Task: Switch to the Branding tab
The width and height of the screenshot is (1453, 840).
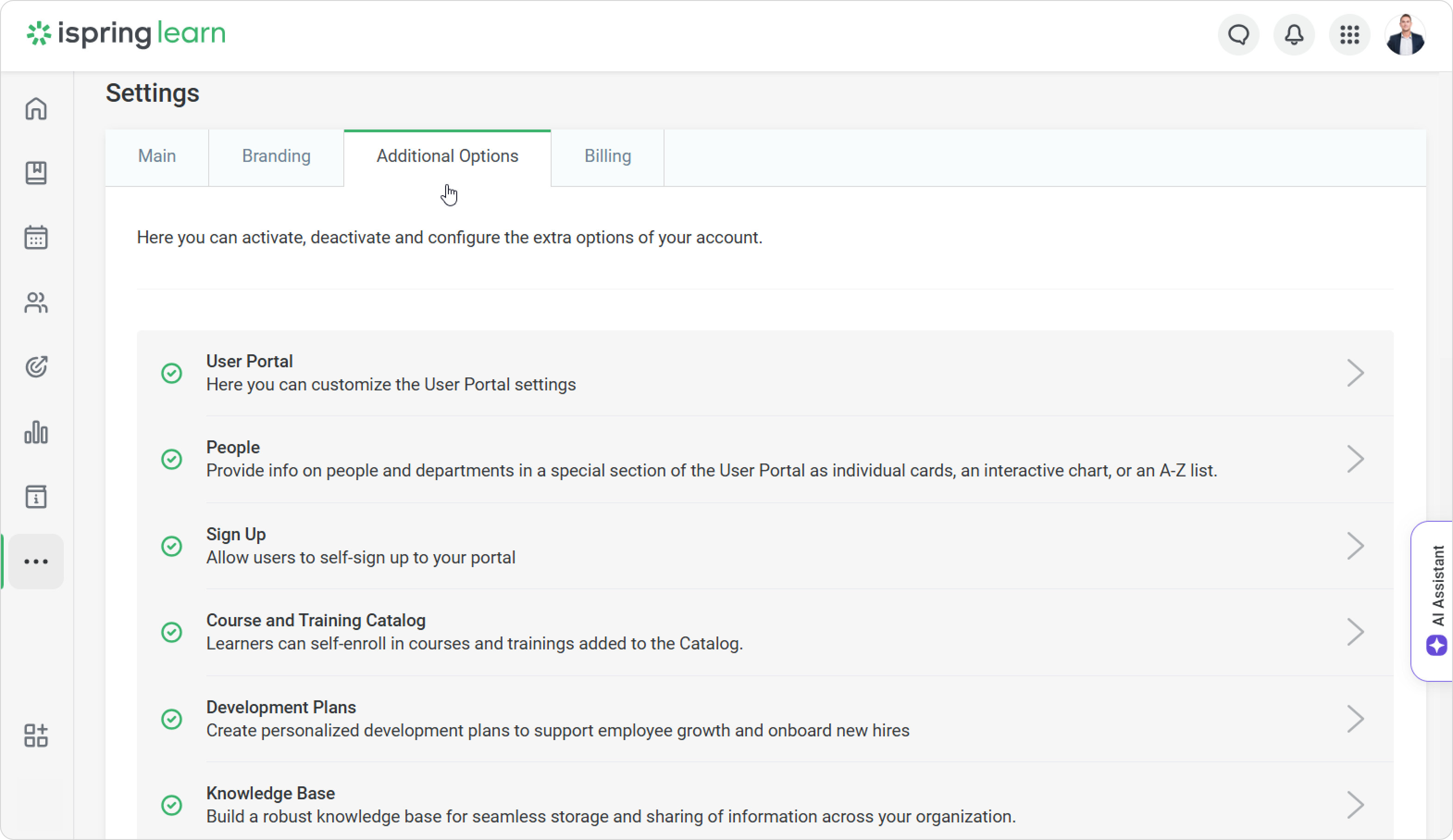Action: 276,156
